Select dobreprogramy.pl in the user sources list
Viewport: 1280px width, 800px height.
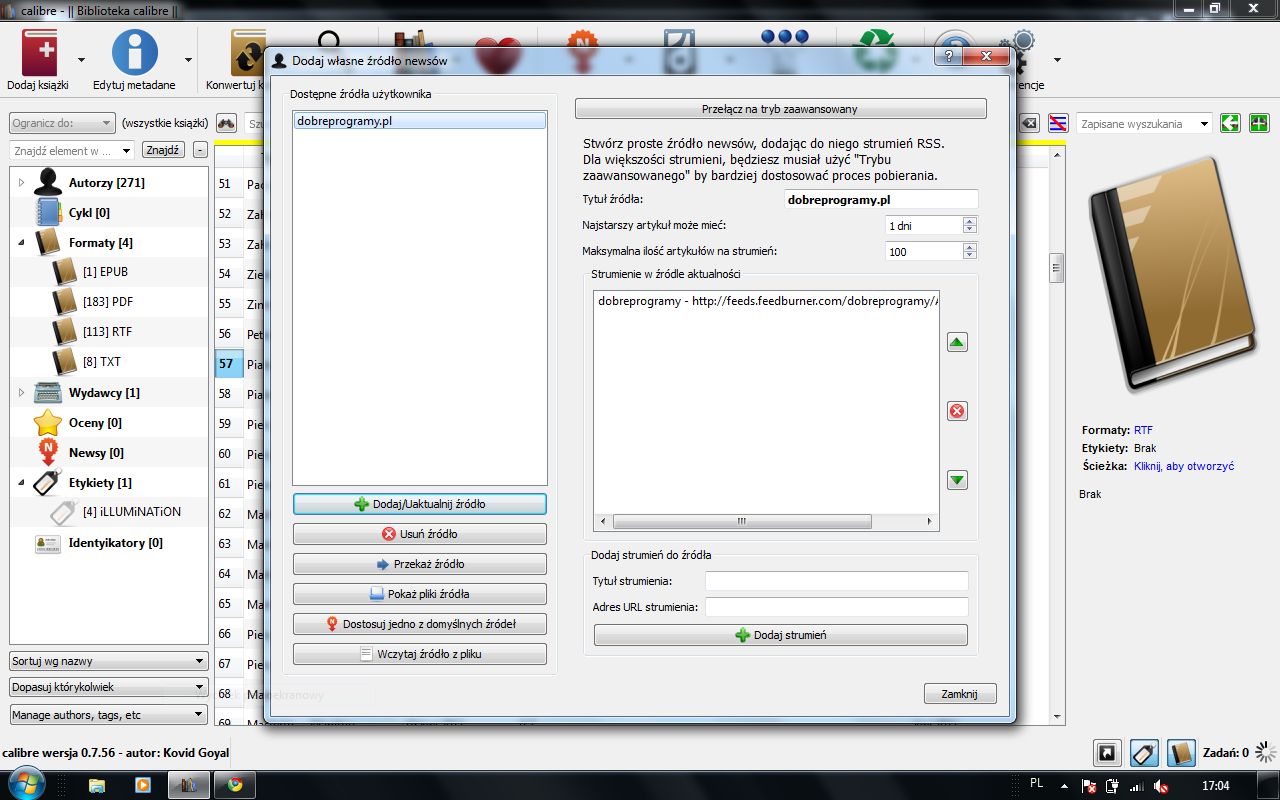[x=420, y=121]
